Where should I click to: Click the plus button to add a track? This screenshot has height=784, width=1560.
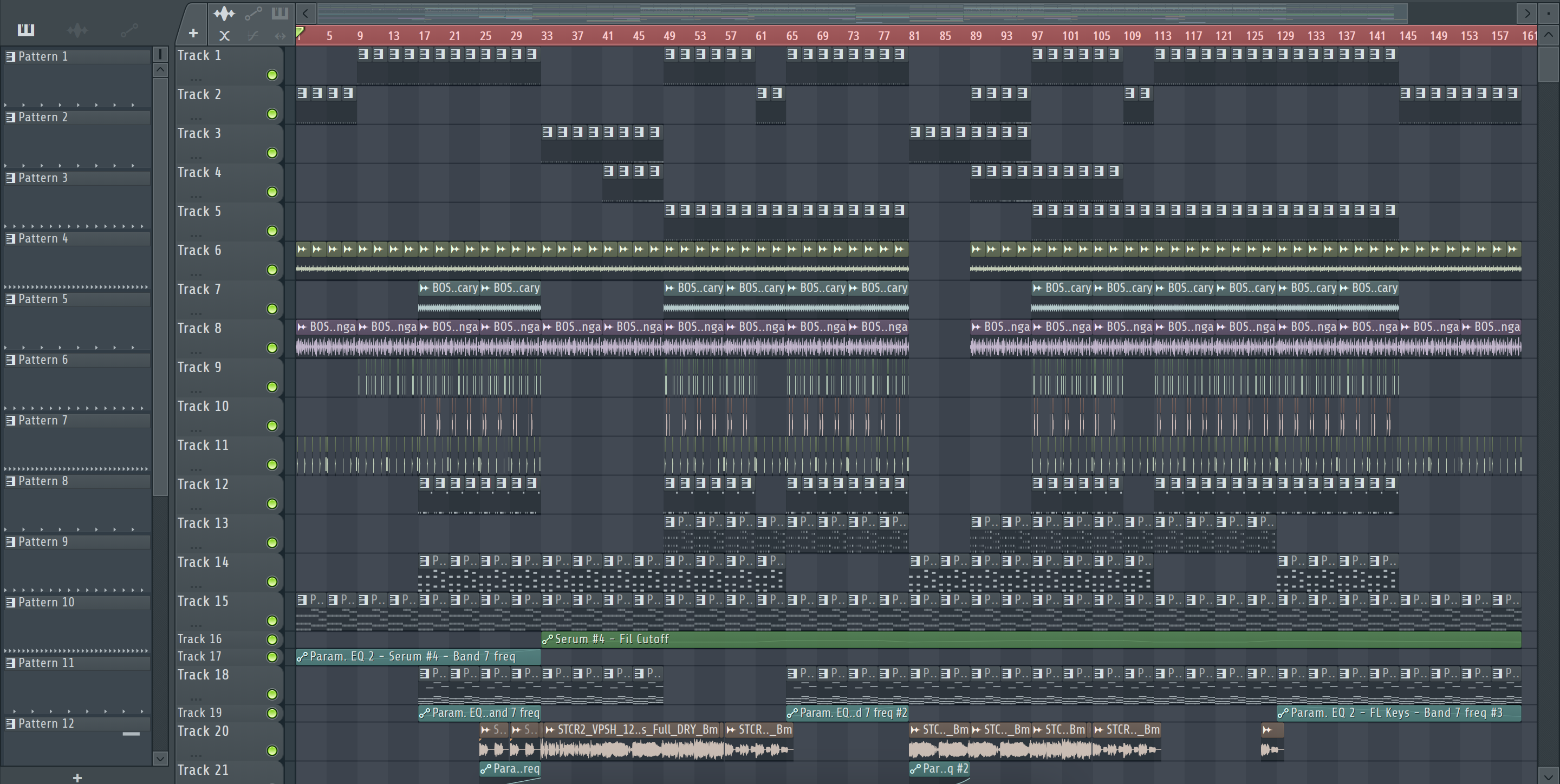(193, 33)
